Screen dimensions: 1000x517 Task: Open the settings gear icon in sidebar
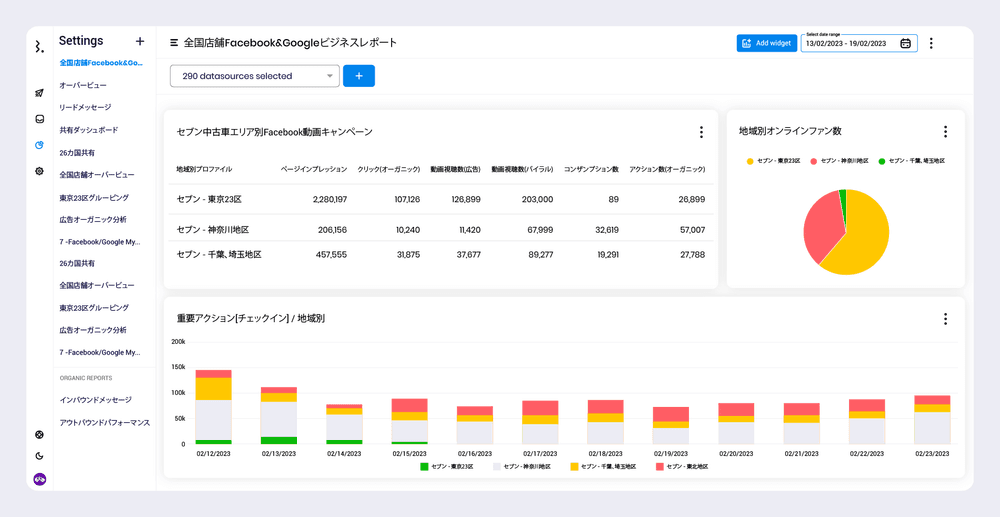[40, 171]
